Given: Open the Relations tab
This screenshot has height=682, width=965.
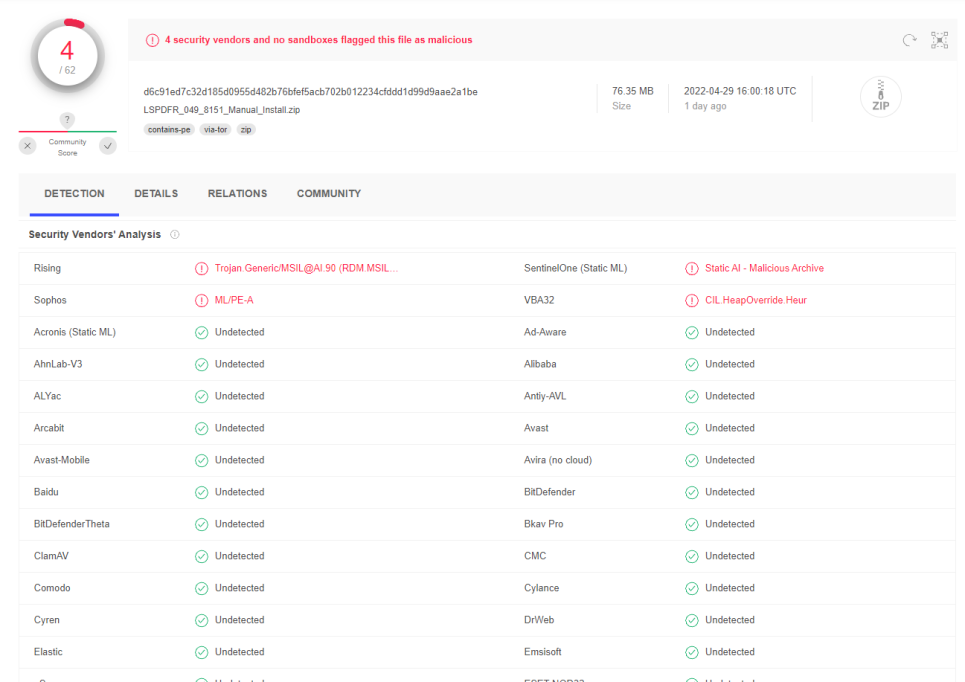Looking at the screenshot, I should tap(237, 194).
